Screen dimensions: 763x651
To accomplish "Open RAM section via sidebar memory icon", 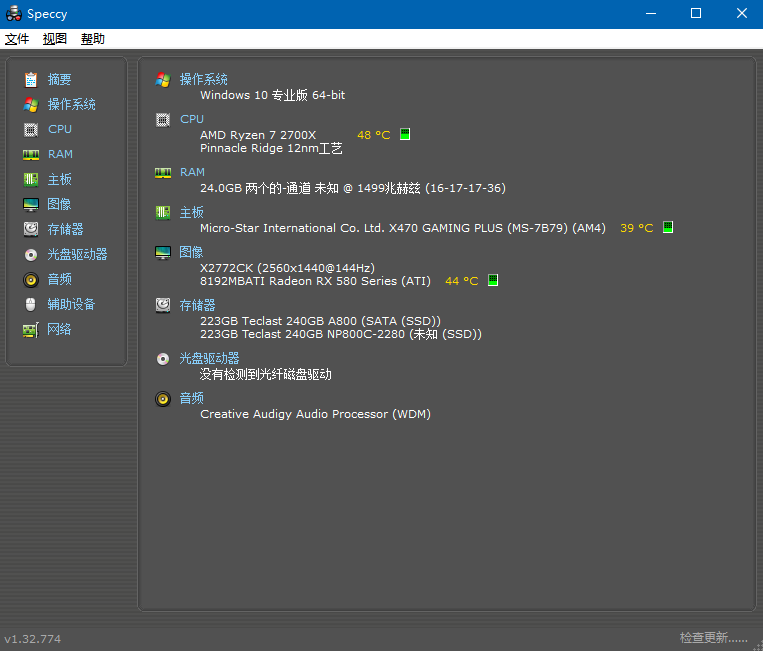I will point(31,154).
